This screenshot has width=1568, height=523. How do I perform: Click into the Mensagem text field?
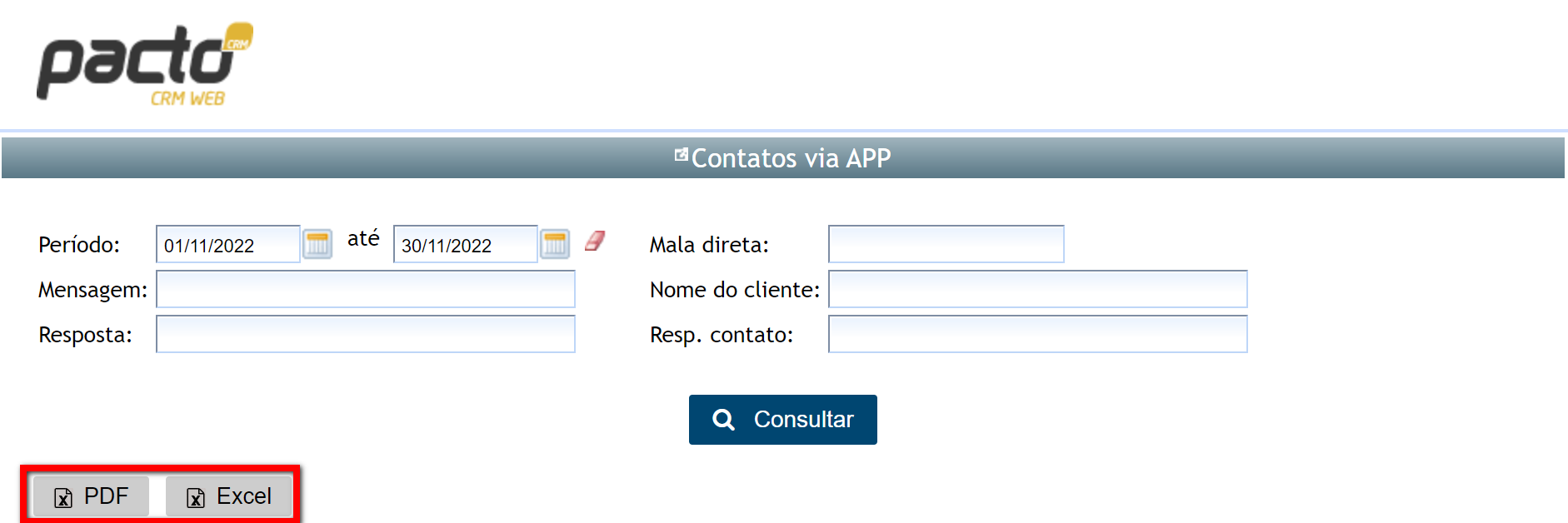365,289
